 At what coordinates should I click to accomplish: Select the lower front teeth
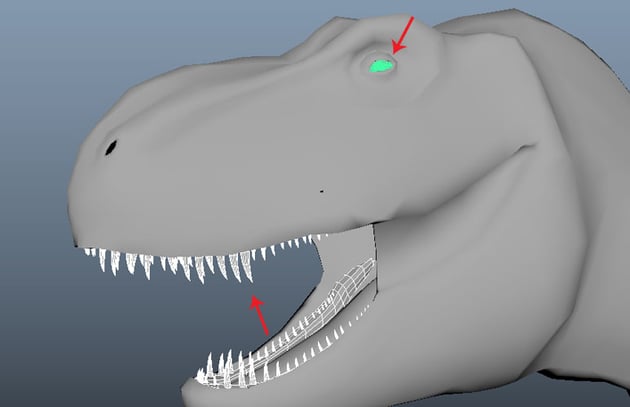click(x=227, y=370)
